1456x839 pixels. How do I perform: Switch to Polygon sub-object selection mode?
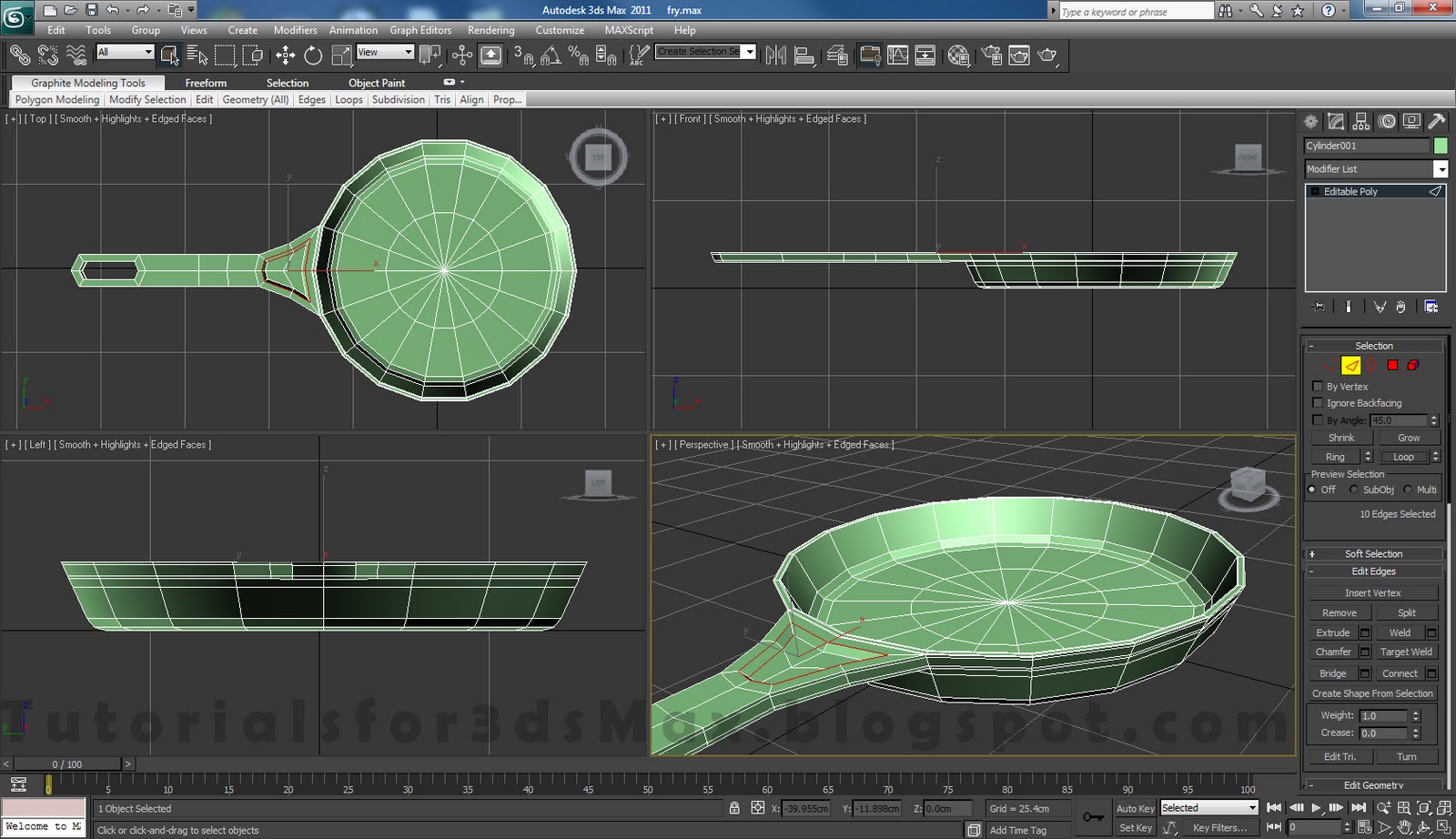(1392, 365)
